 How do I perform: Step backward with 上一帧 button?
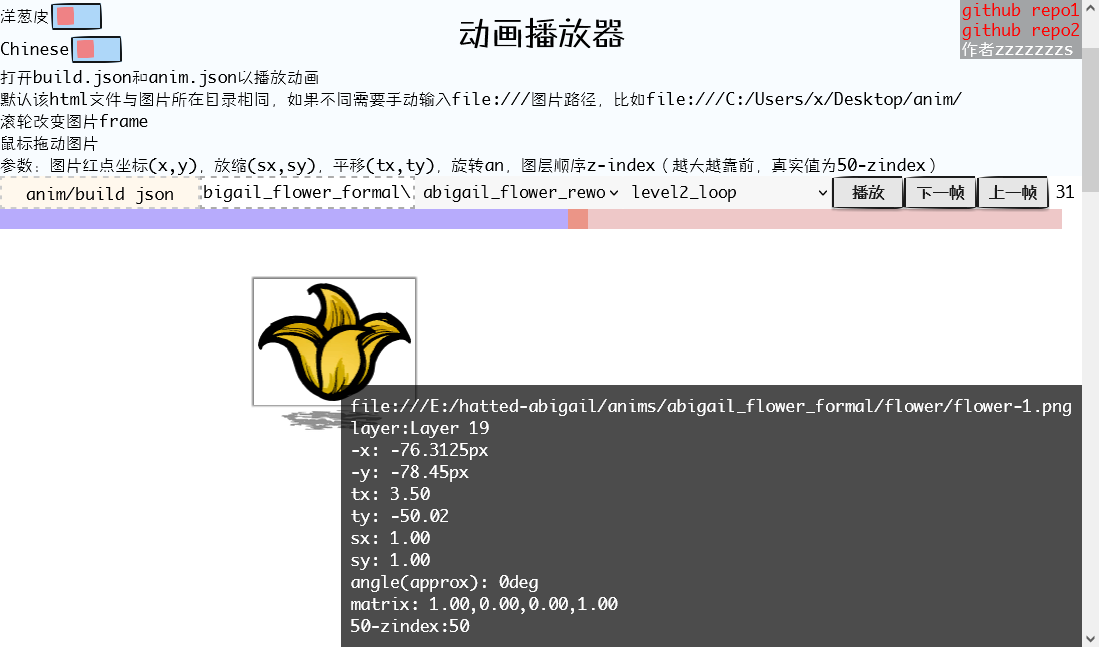pyautogui.click(x=1012, y=193)
